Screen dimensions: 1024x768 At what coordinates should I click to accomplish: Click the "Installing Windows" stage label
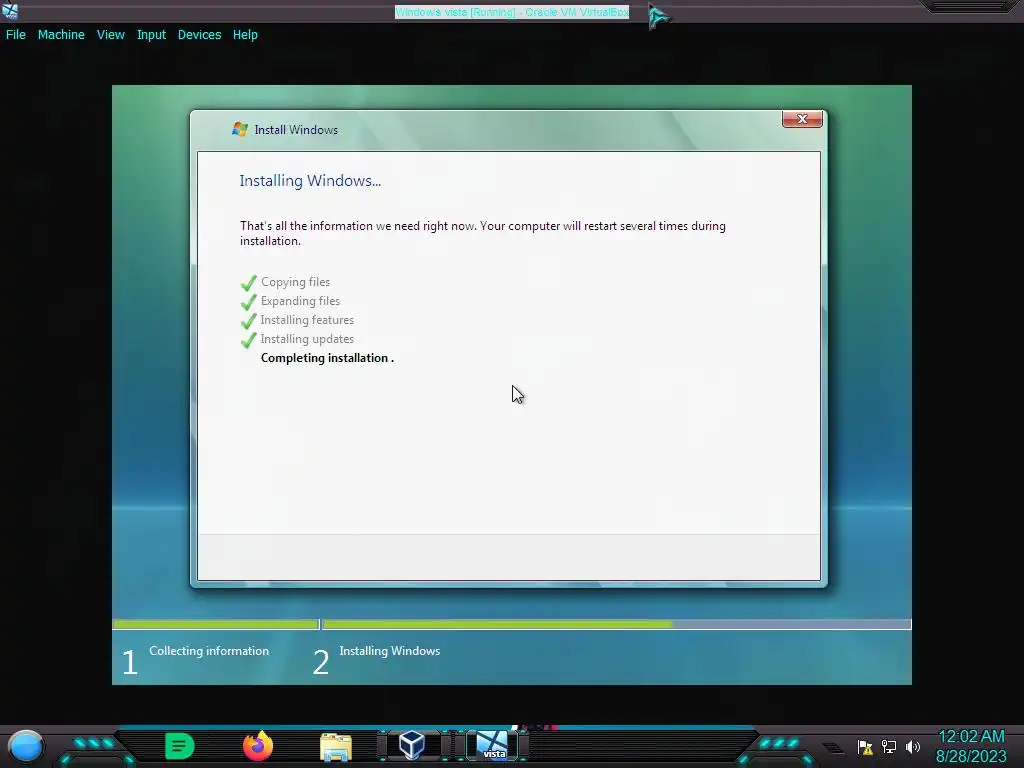pos(390,651)
